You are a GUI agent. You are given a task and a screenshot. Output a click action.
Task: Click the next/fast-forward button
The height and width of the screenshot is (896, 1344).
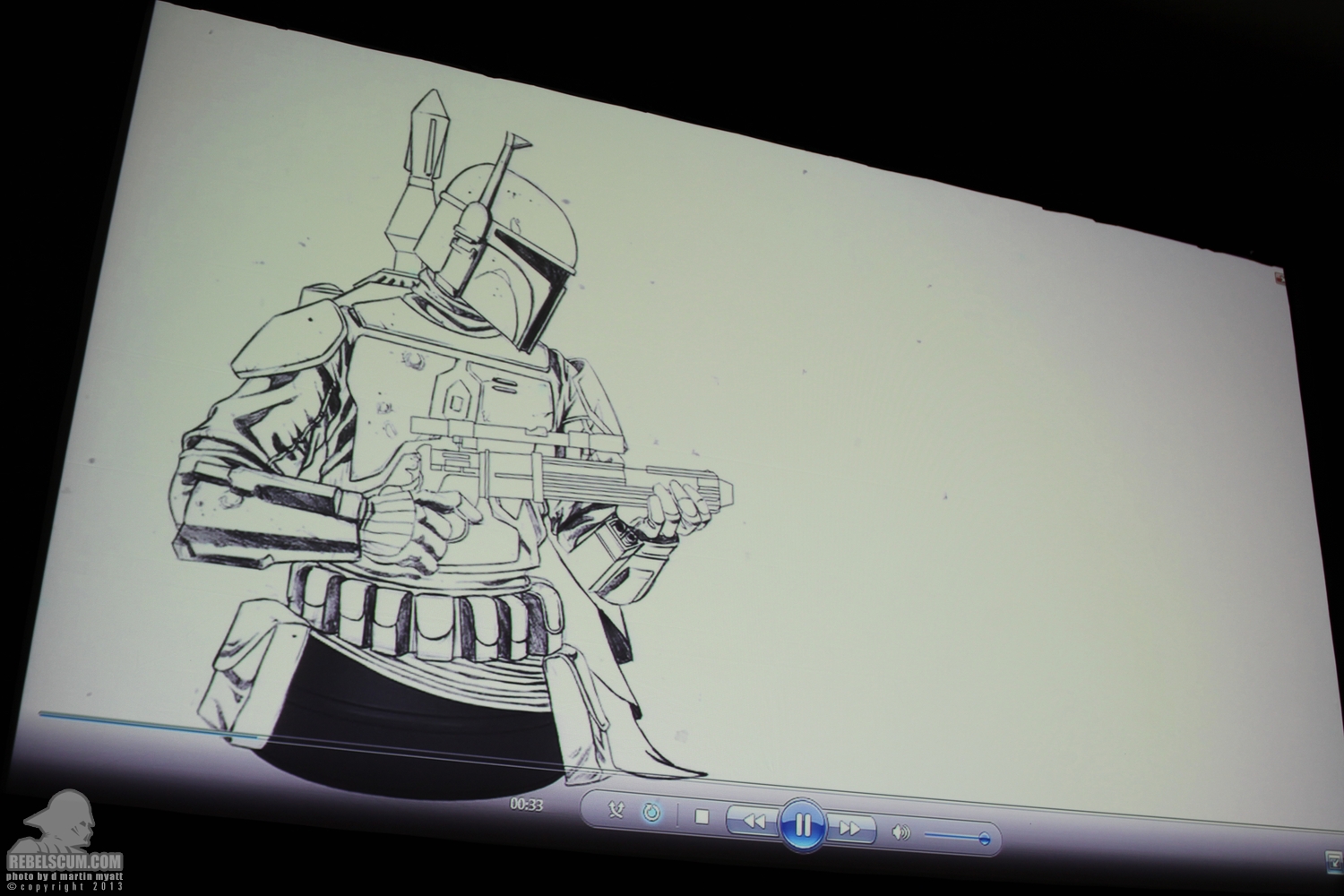click(x=850, y=829)
